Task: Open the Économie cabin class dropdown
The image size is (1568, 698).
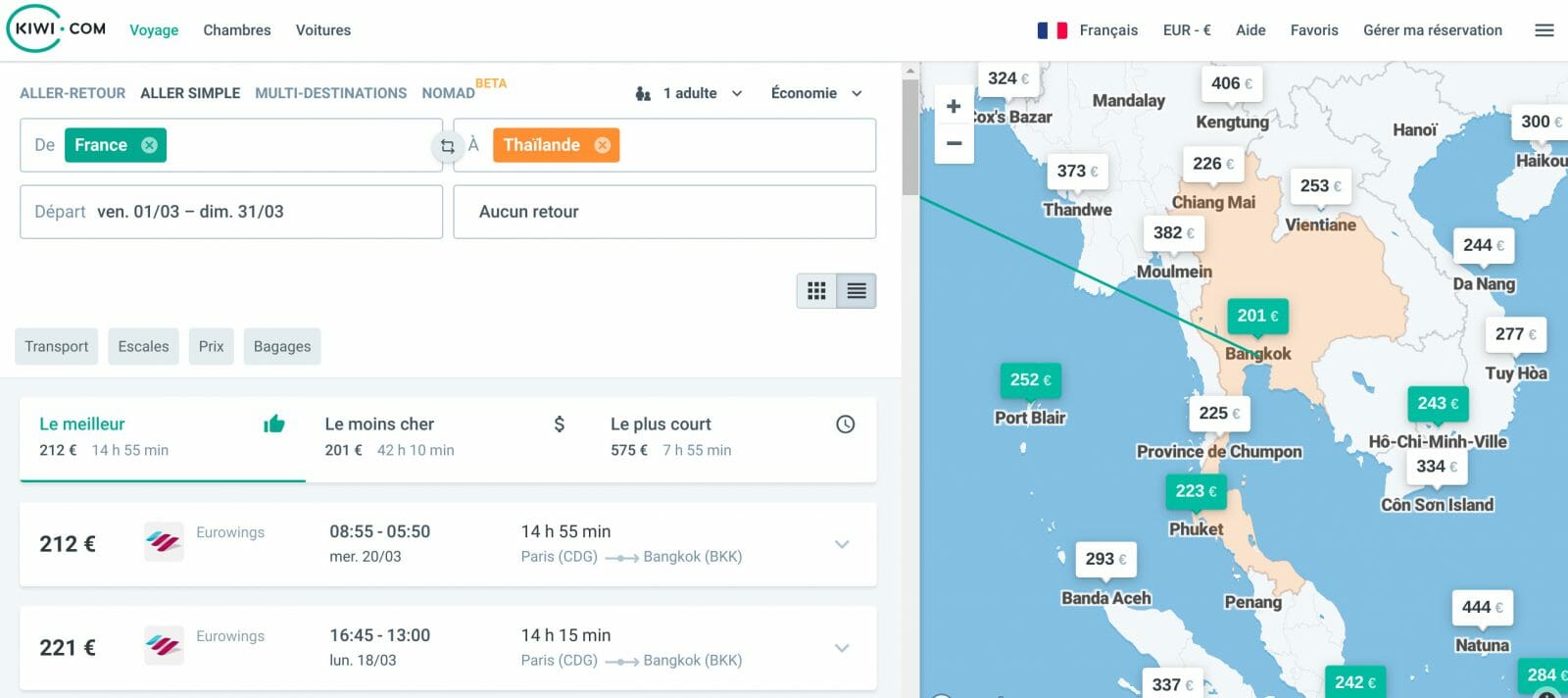Action: coord(815,93)
